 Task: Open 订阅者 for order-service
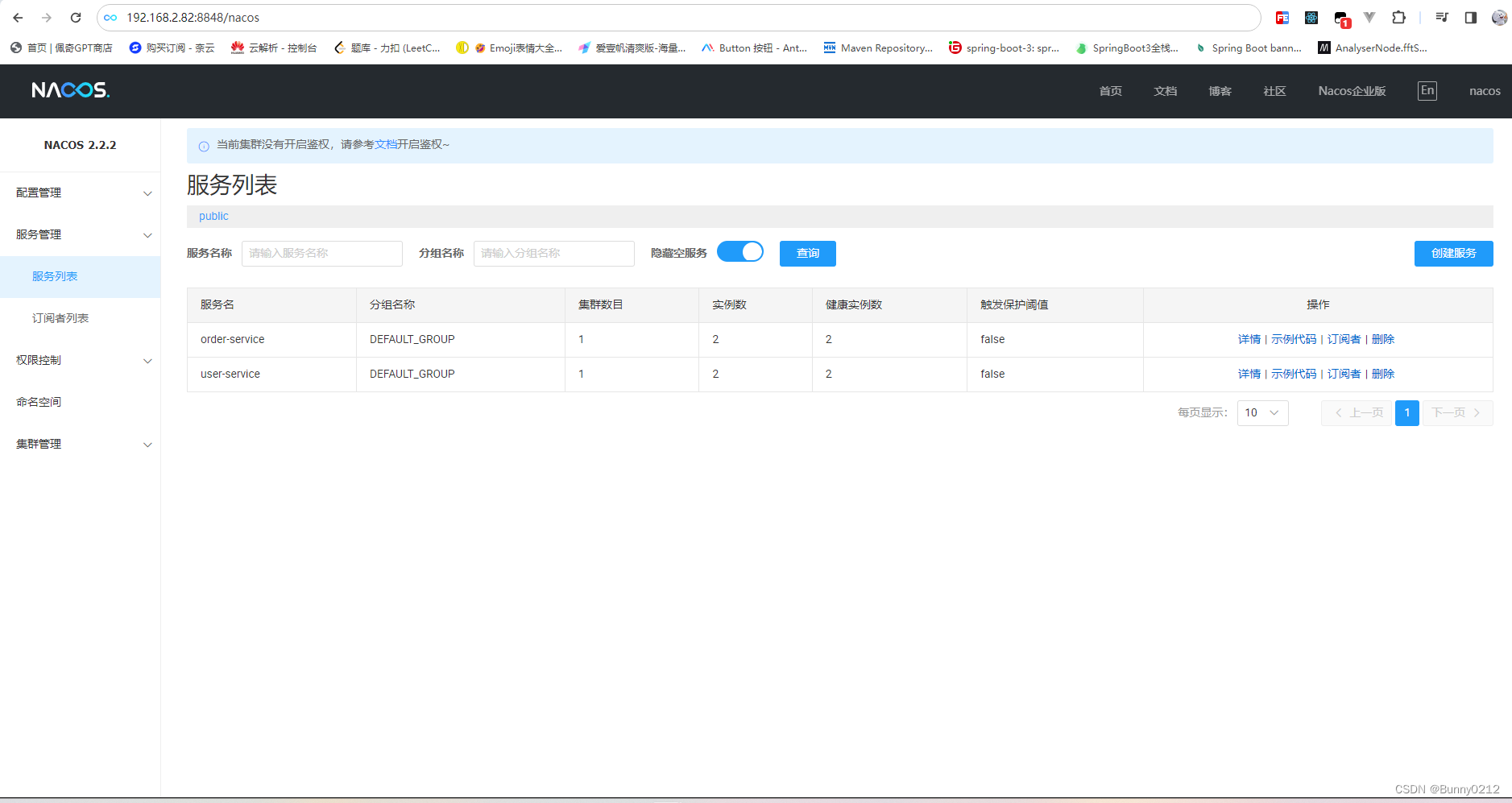pyautogui.click(x=1344, y=339)
